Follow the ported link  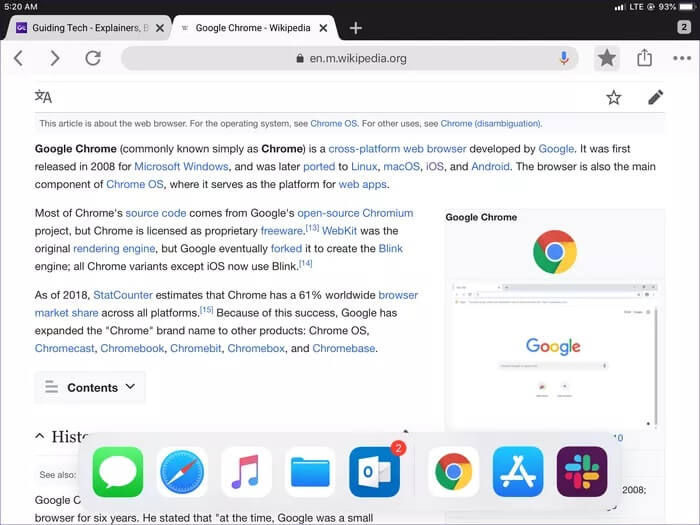click(x=319, y=167)
